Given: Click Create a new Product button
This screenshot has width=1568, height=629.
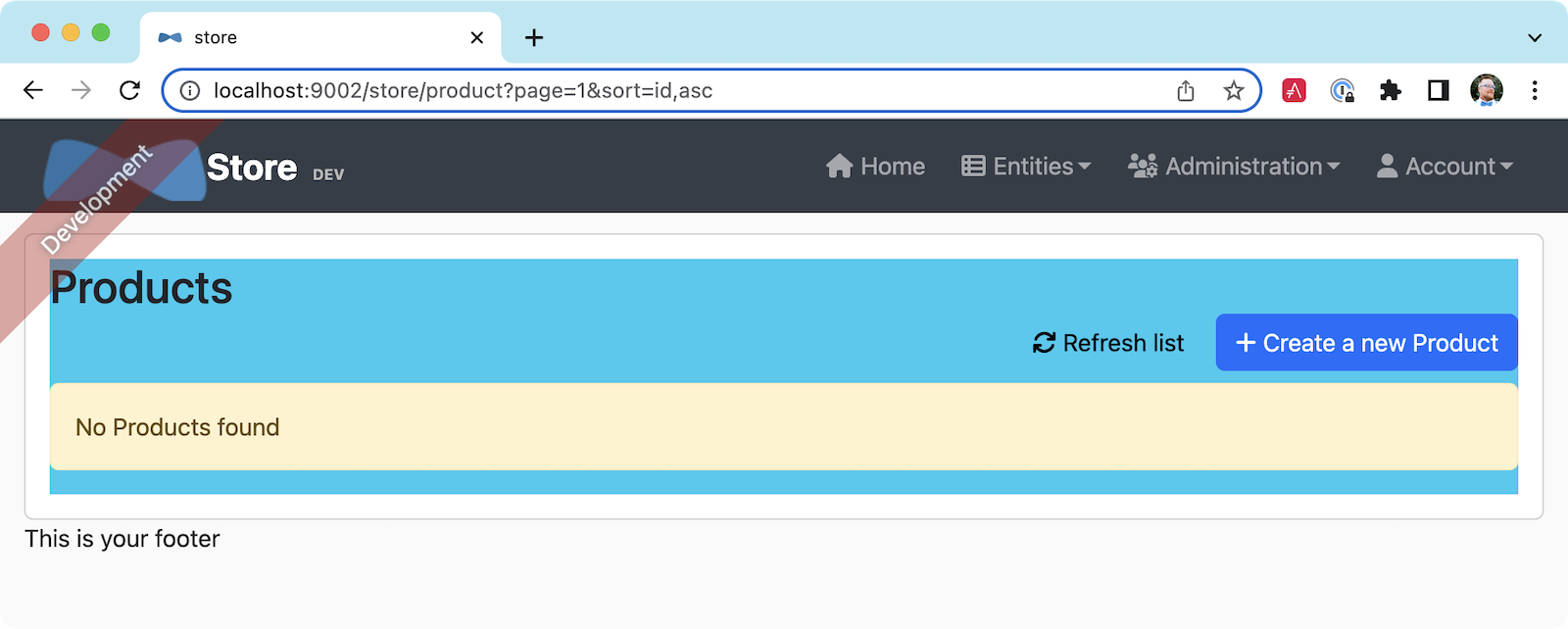Looking at the screenshot, I should click(1366, 343).
